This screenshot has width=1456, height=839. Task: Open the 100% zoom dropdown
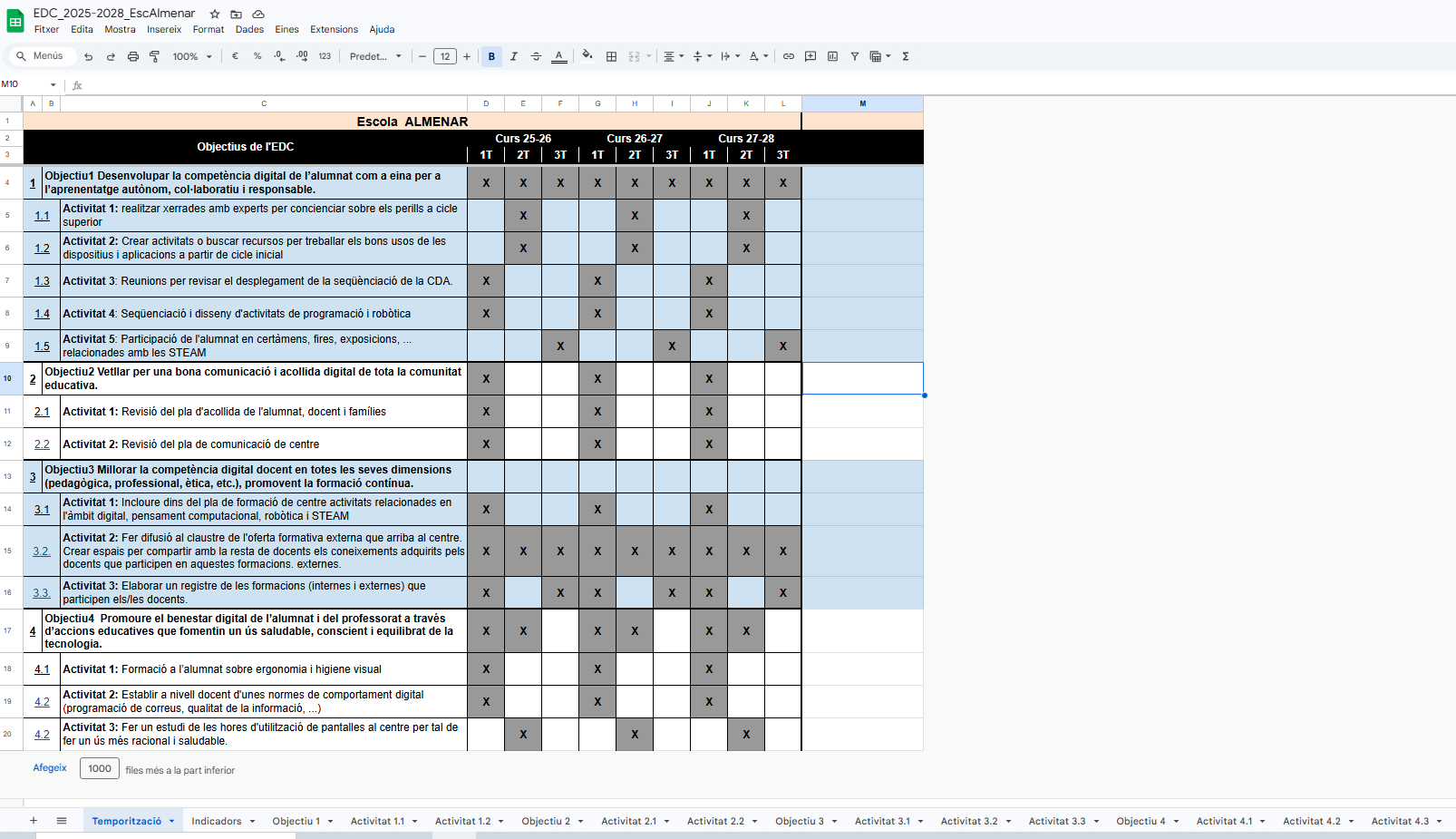(191, 56)
